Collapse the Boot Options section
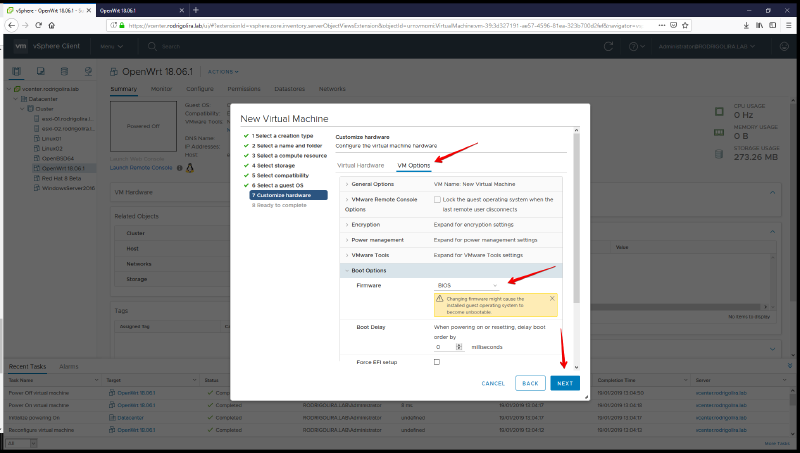This screenshot has height=453, width=800. coord(346,270)
